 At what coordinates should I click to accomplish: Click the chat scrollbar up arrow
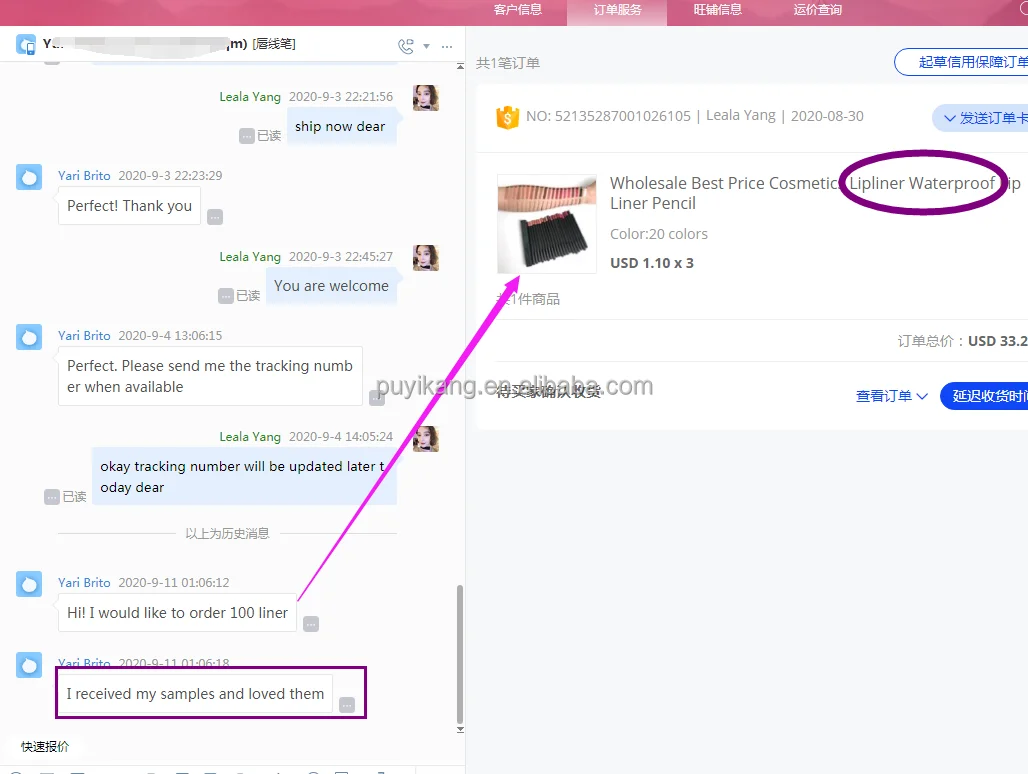(x=460, y=66)
